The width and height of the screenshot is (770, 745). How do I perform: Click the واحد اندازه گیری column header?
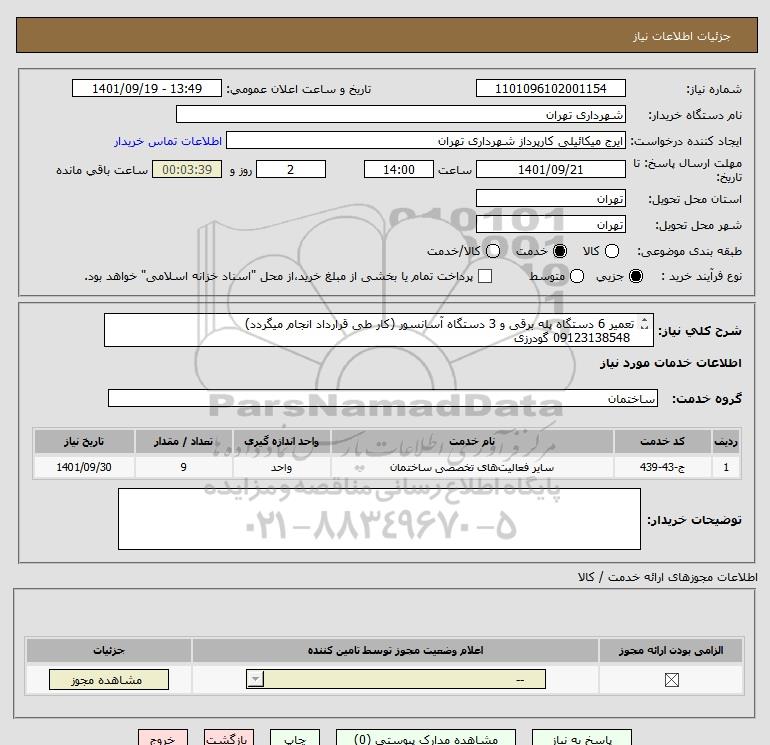click(x=281, y=441)
